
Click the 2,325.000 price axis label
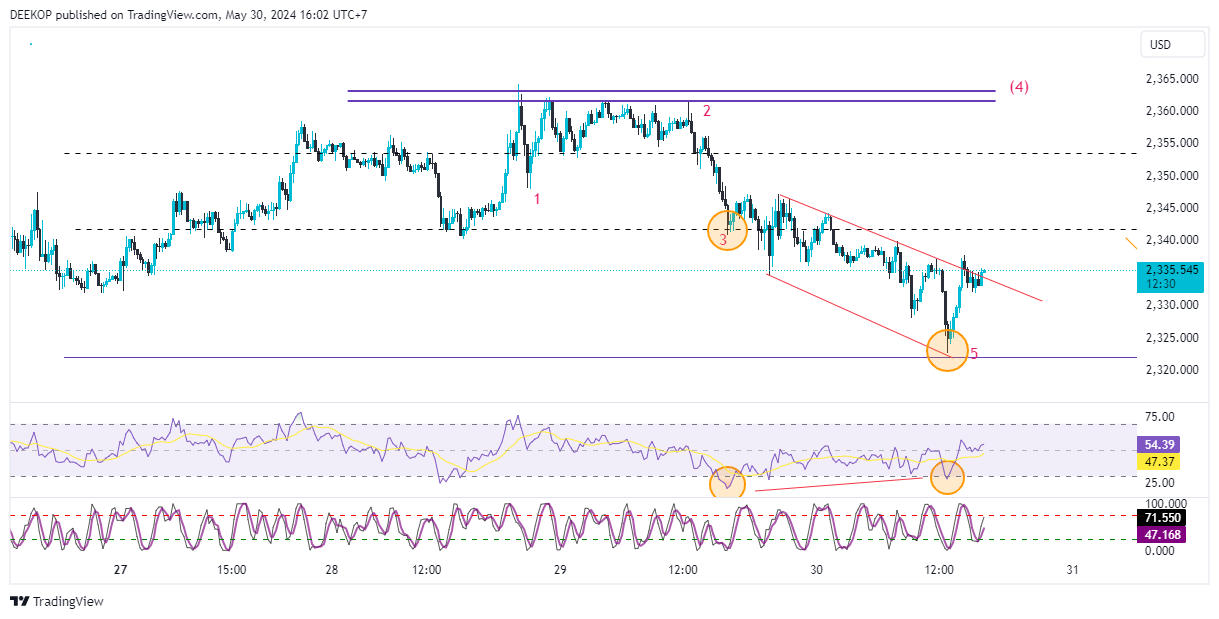(1173, 338)
